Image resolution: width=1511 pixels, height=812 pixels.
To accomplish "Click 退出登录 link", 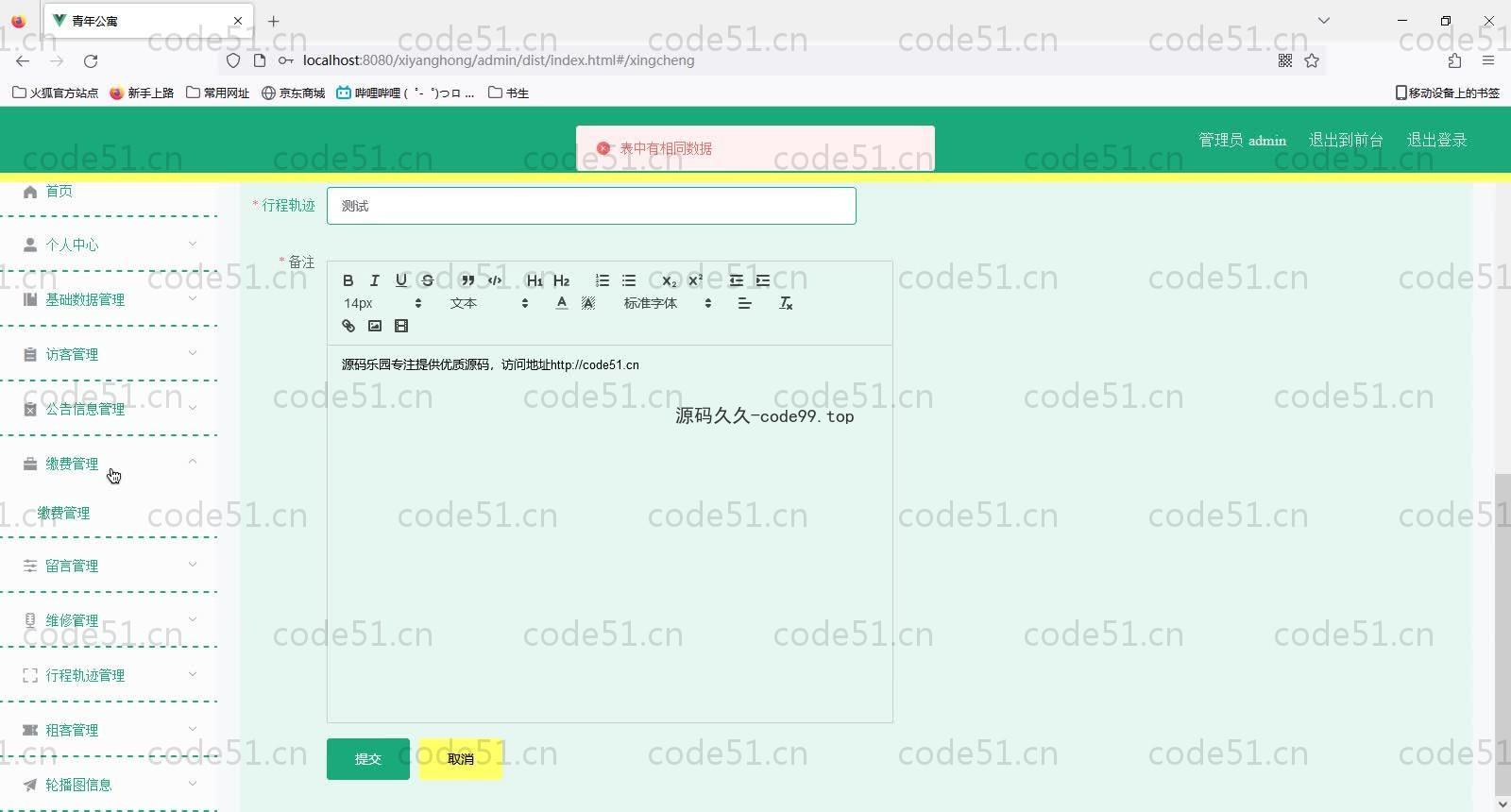I will pyautogui.click(x=1436, y=140).
